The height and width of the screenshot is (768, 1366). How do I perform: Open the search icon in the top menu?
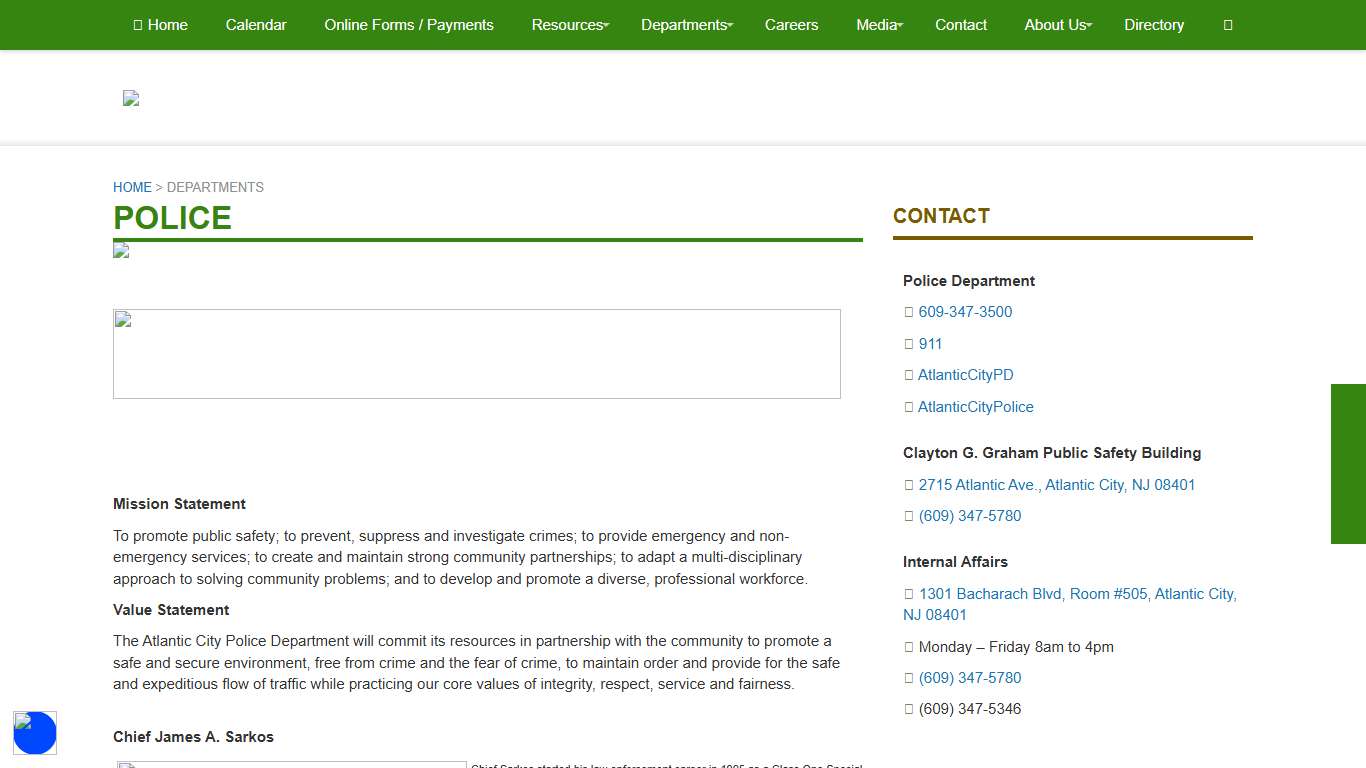[x=1227, y=25]
